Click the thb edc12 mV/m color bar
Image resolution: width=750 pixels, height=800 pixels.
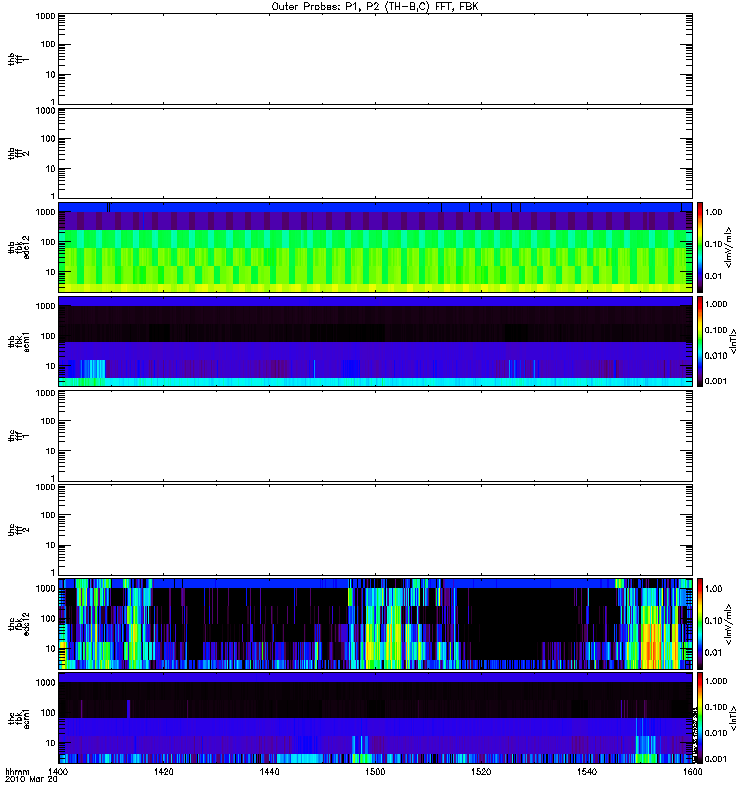[x=700, y=247]
